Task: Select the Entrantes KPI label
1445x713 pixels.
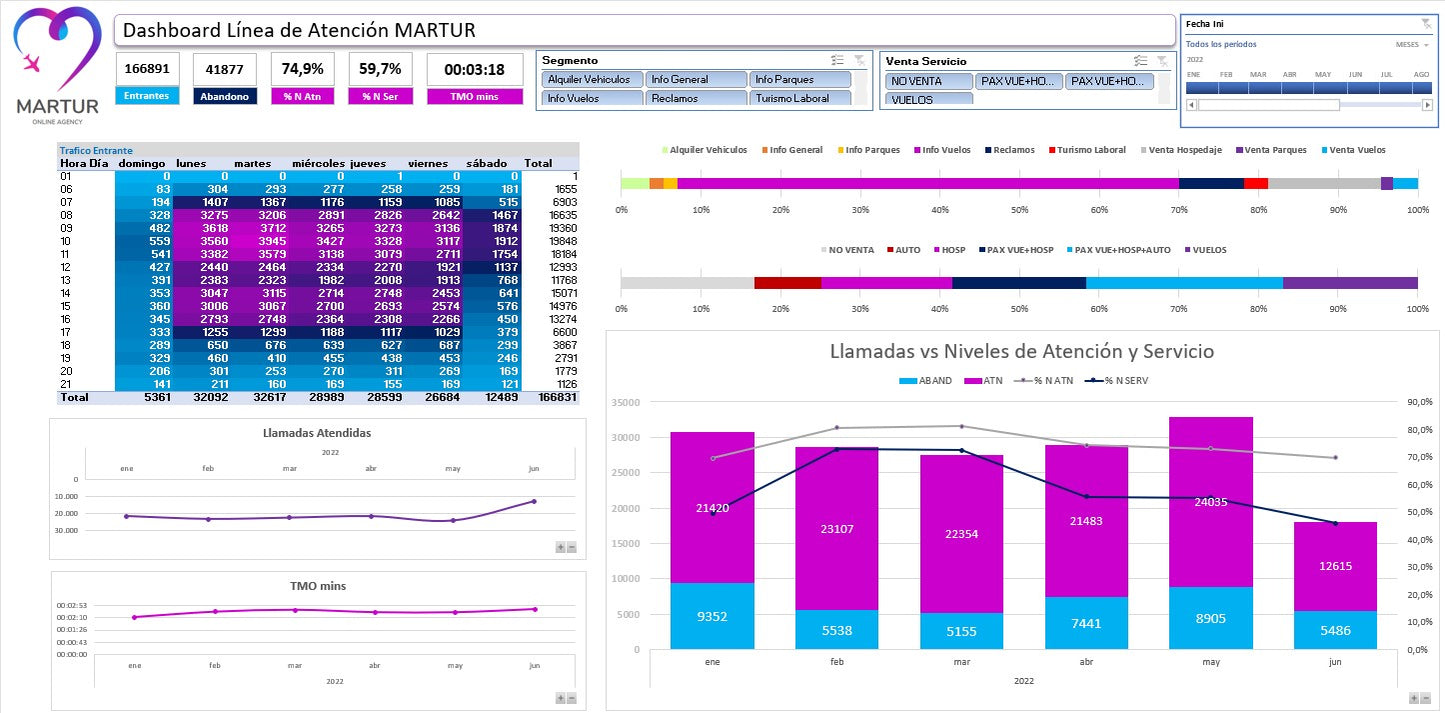Action: [147, 96]
